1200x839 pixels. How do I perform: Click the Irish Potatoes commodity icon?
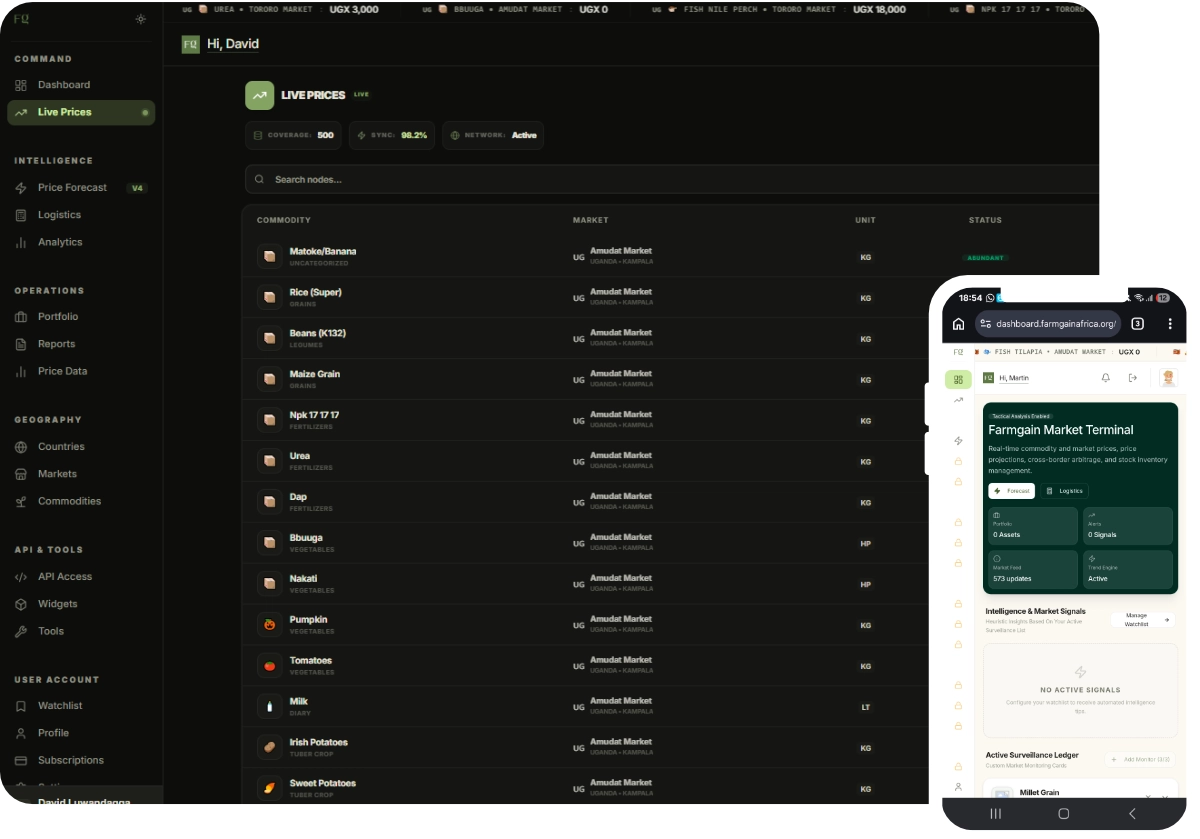coord(269,748)
